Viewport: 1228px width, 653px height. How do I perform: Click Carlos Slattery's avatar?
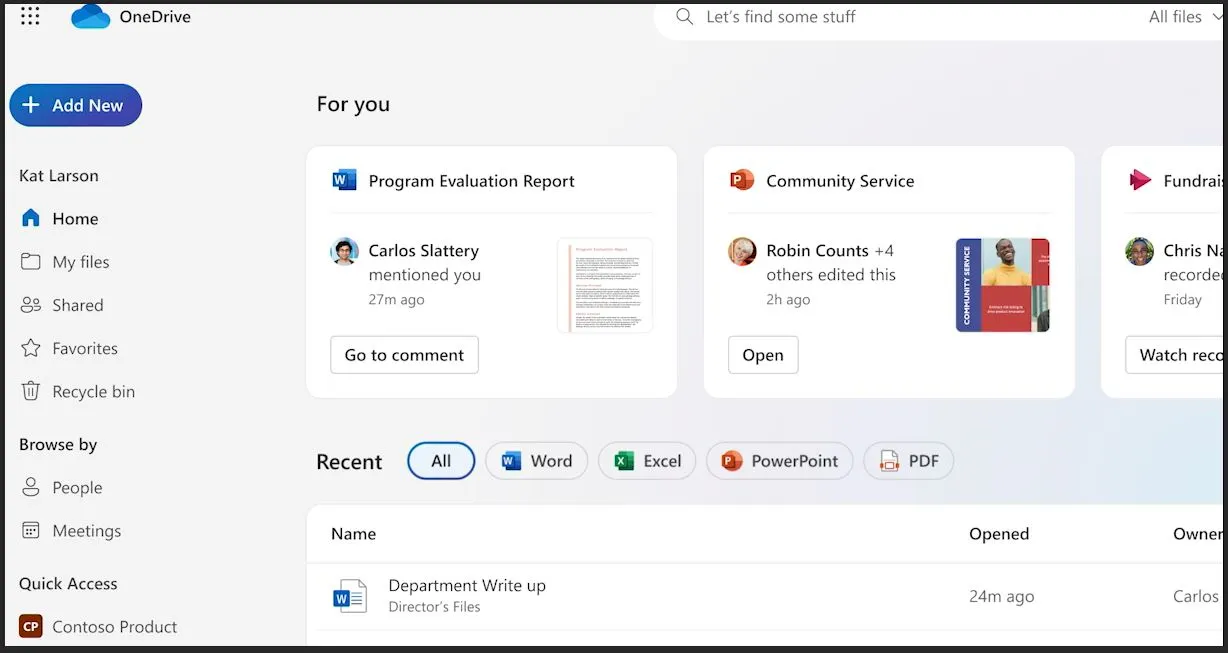point(344,251)
